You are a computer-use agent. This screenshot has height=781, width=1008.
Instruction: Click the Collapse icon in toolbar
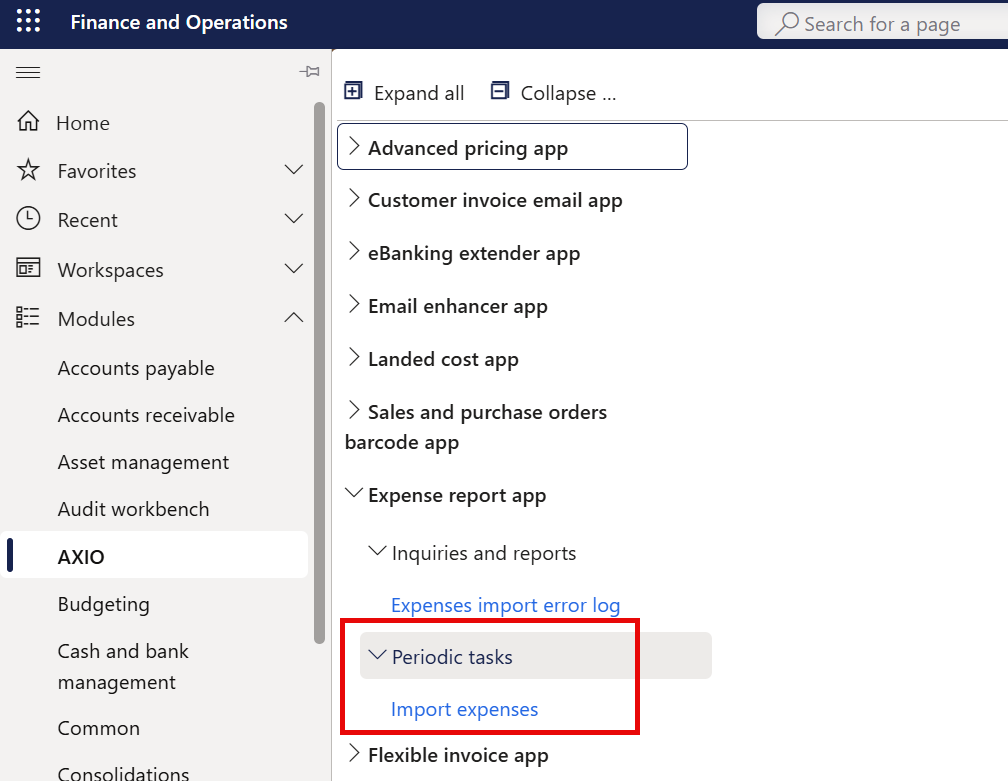[x=499, y=90]
